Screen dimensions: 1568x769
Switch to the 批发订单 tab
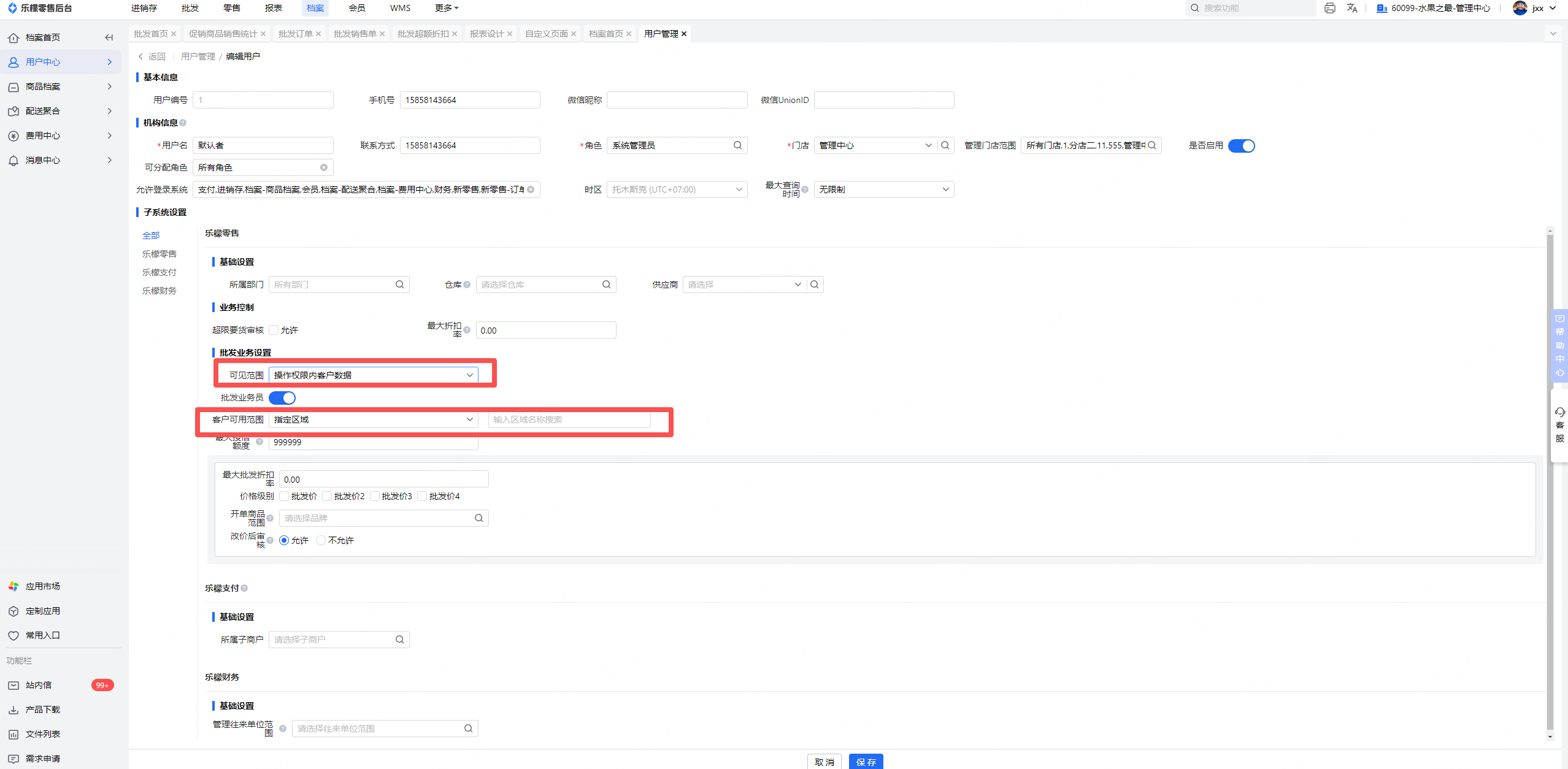pyautogui.click(x=295, y=34)
